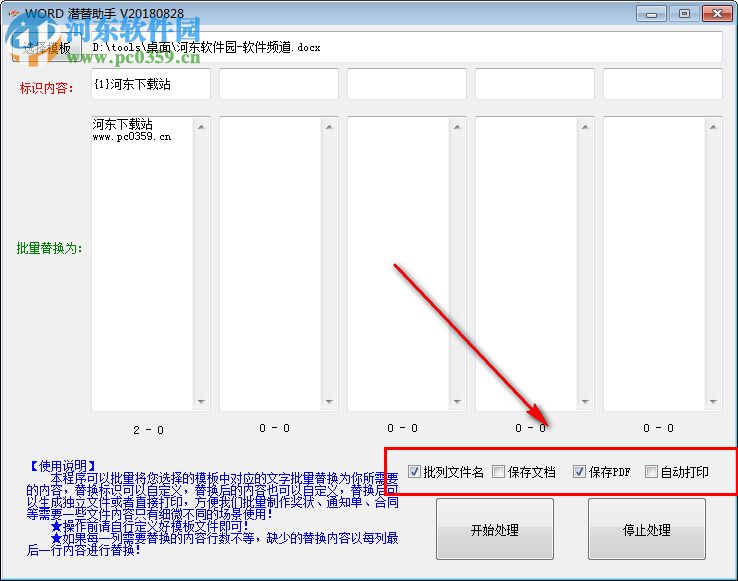This screenshot has height=581, width=738.
Task: Click the www.pc0359.cn line in first column
Action: [132, 137]
